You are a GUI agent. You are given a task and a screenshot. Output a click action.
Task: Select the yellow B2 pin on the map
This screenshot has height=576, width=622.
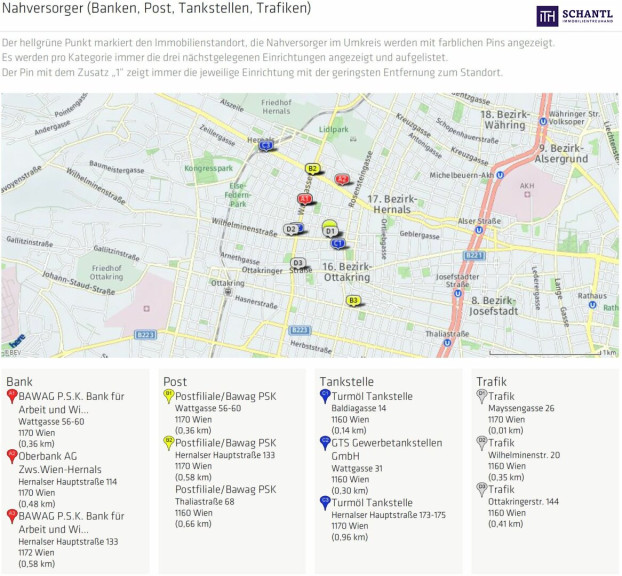click(x=312, y=169)
